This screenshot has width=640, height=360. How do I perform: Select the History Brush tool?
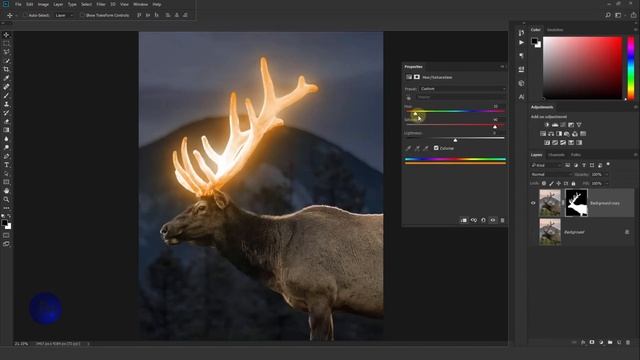click(x=6, y=113)
